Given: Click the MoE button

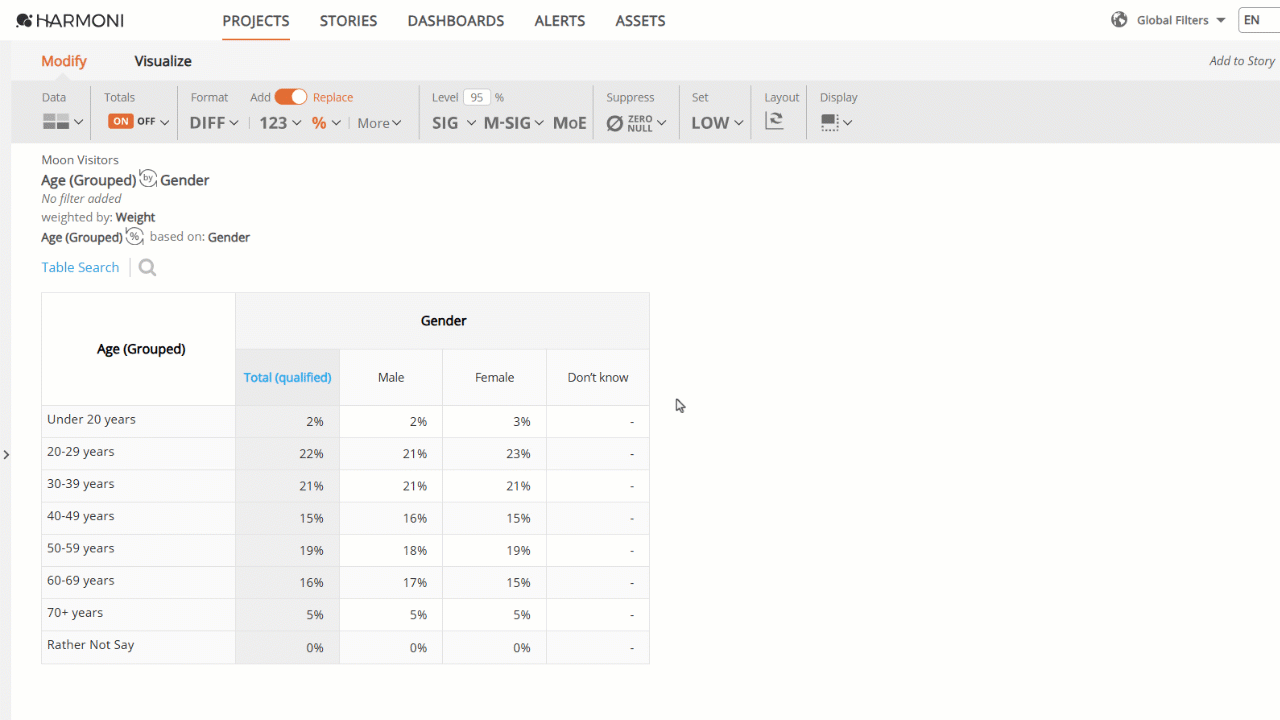Looking at the screenshot, I should (569, 123).
